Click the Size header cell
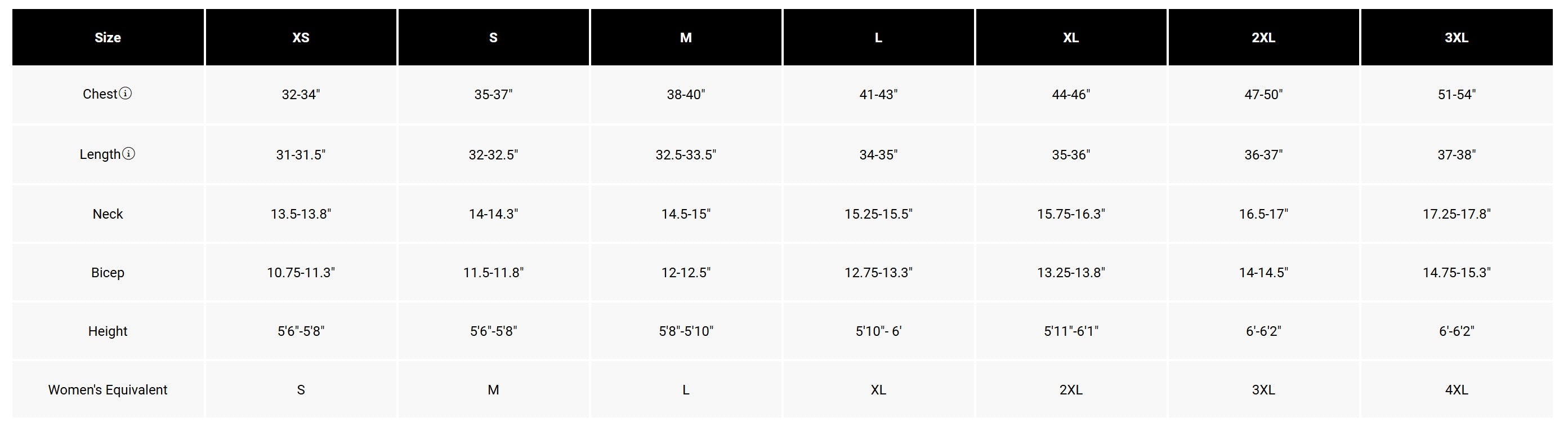 [x=108, y=37]
